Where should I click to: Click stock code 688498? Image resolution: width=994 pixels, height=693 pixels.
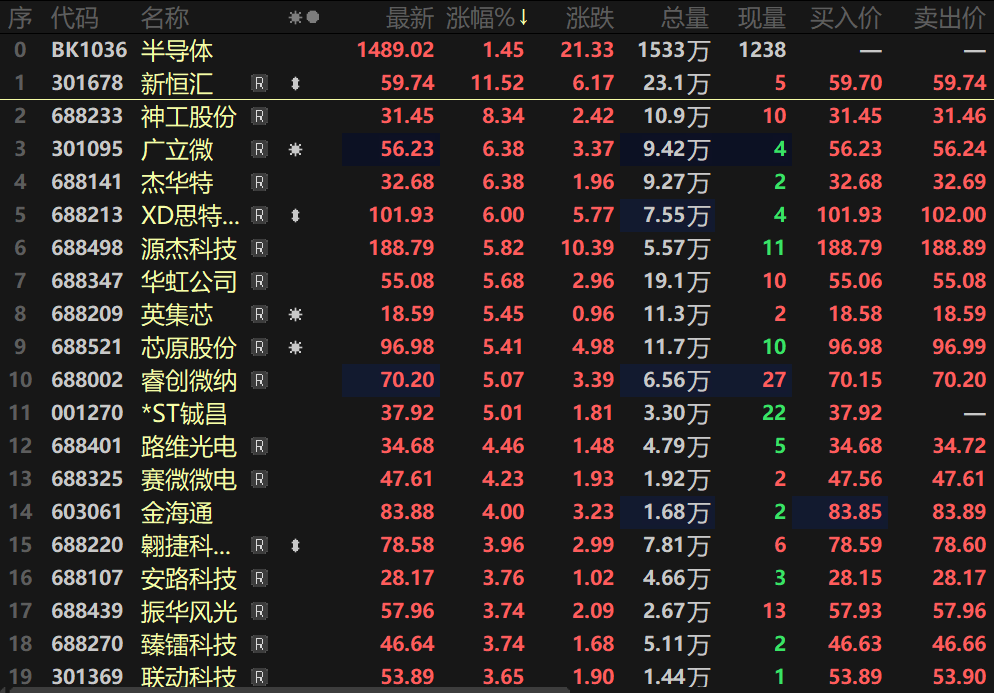(87, 248)
